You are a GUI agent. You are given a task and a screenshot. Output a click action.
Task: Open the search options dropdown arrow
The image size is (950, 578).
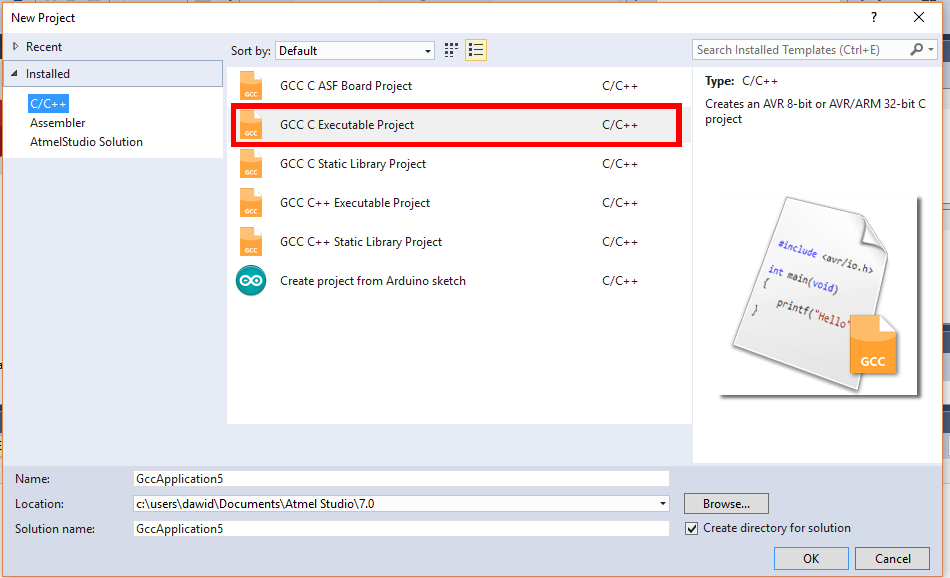click(931, 50)
